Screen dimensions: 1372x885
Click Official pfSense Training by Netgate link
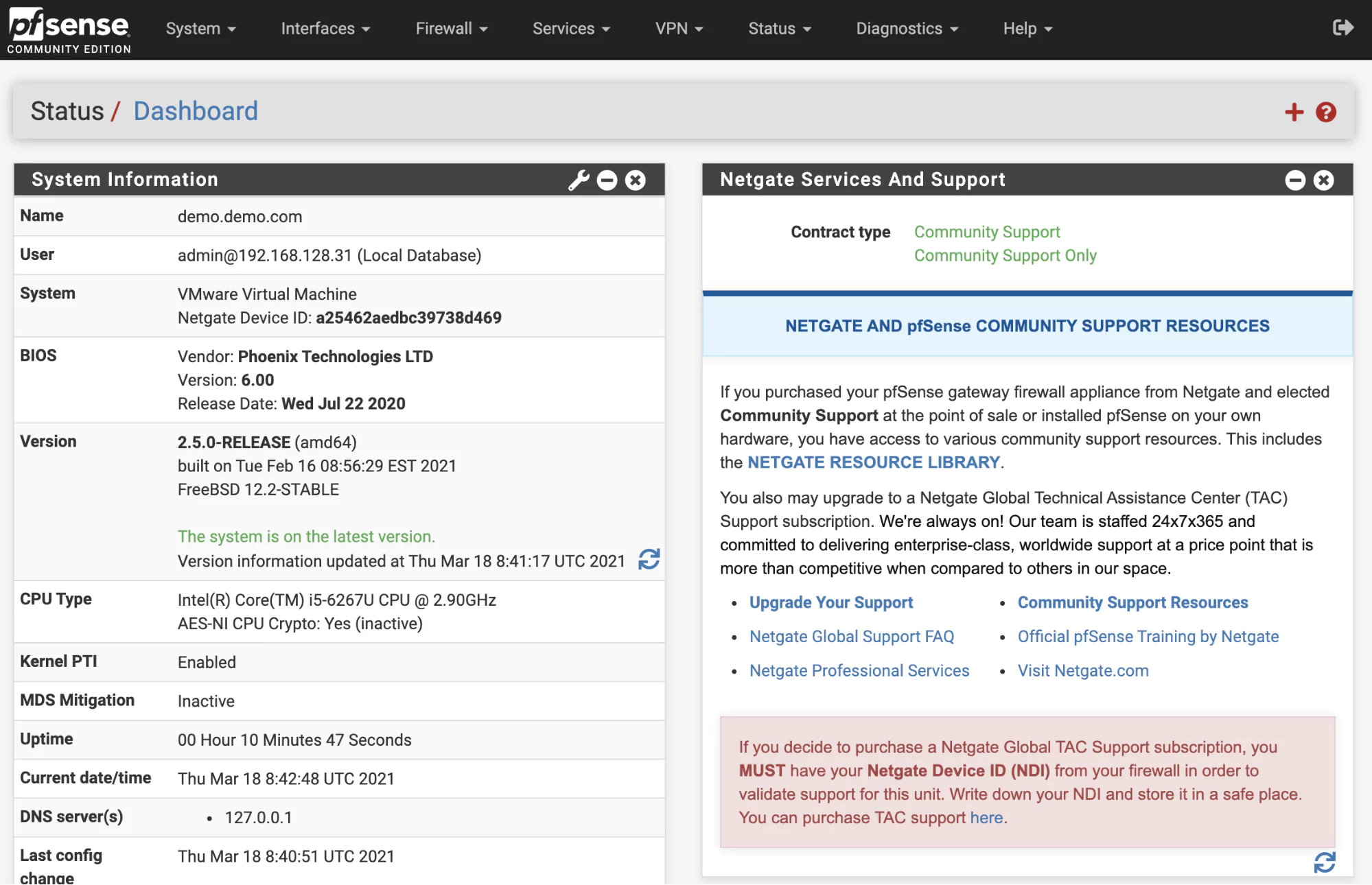pyautogui.click(x=1148, y=637)
